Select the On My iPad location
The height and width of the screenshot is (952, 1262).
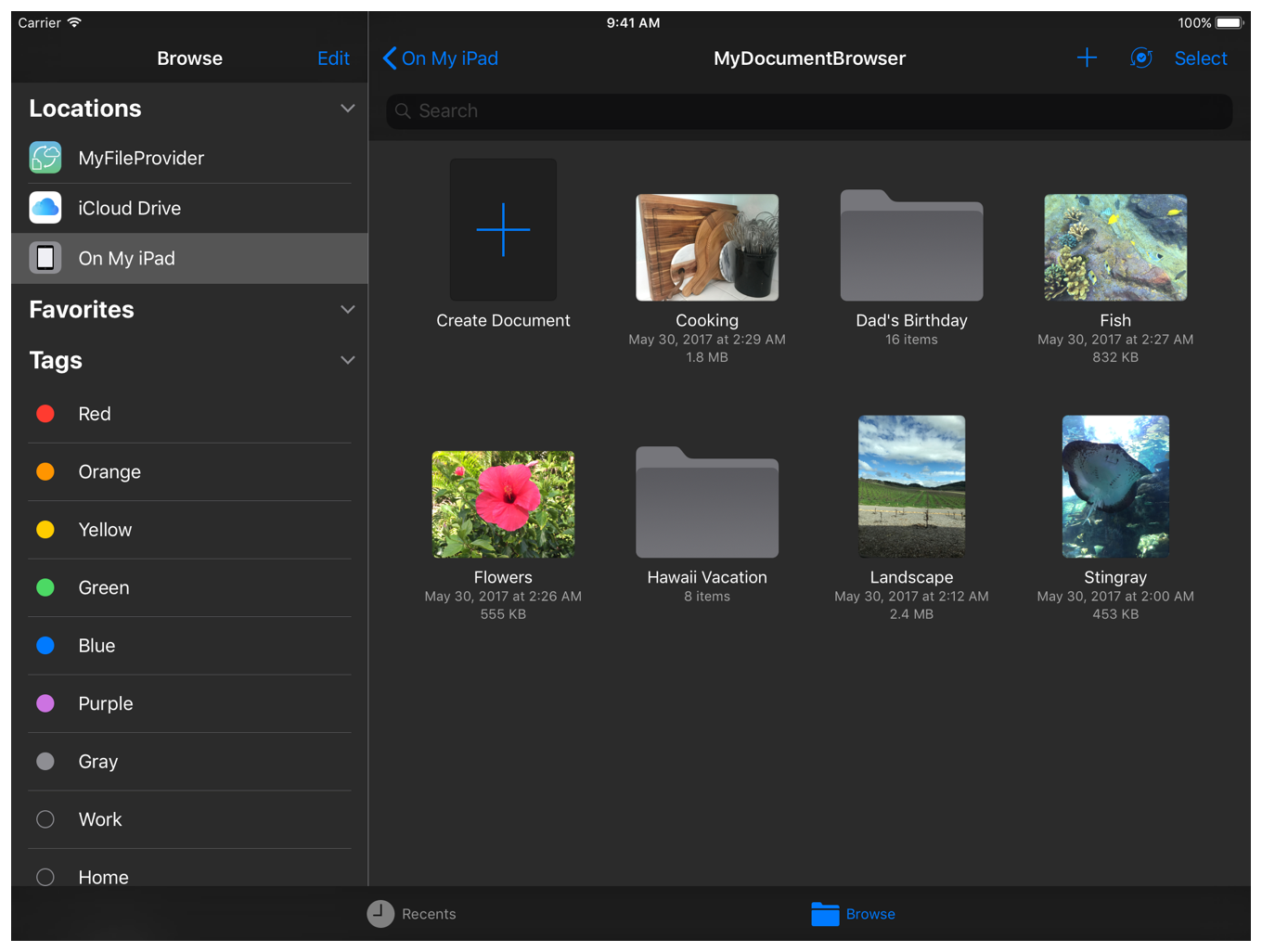[126, 258]
